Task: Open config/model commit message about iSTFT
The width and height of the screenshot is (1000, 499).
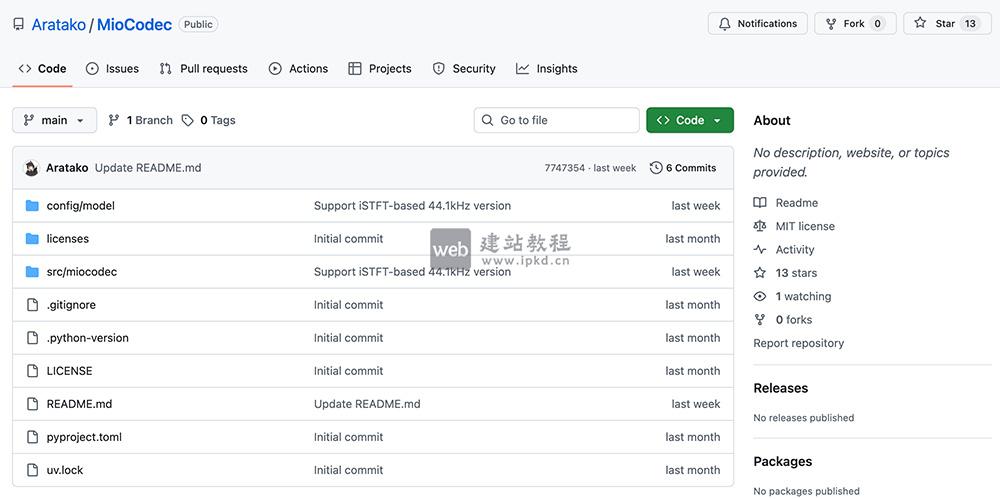Action: pyautogui.click(x=412, y=205)
